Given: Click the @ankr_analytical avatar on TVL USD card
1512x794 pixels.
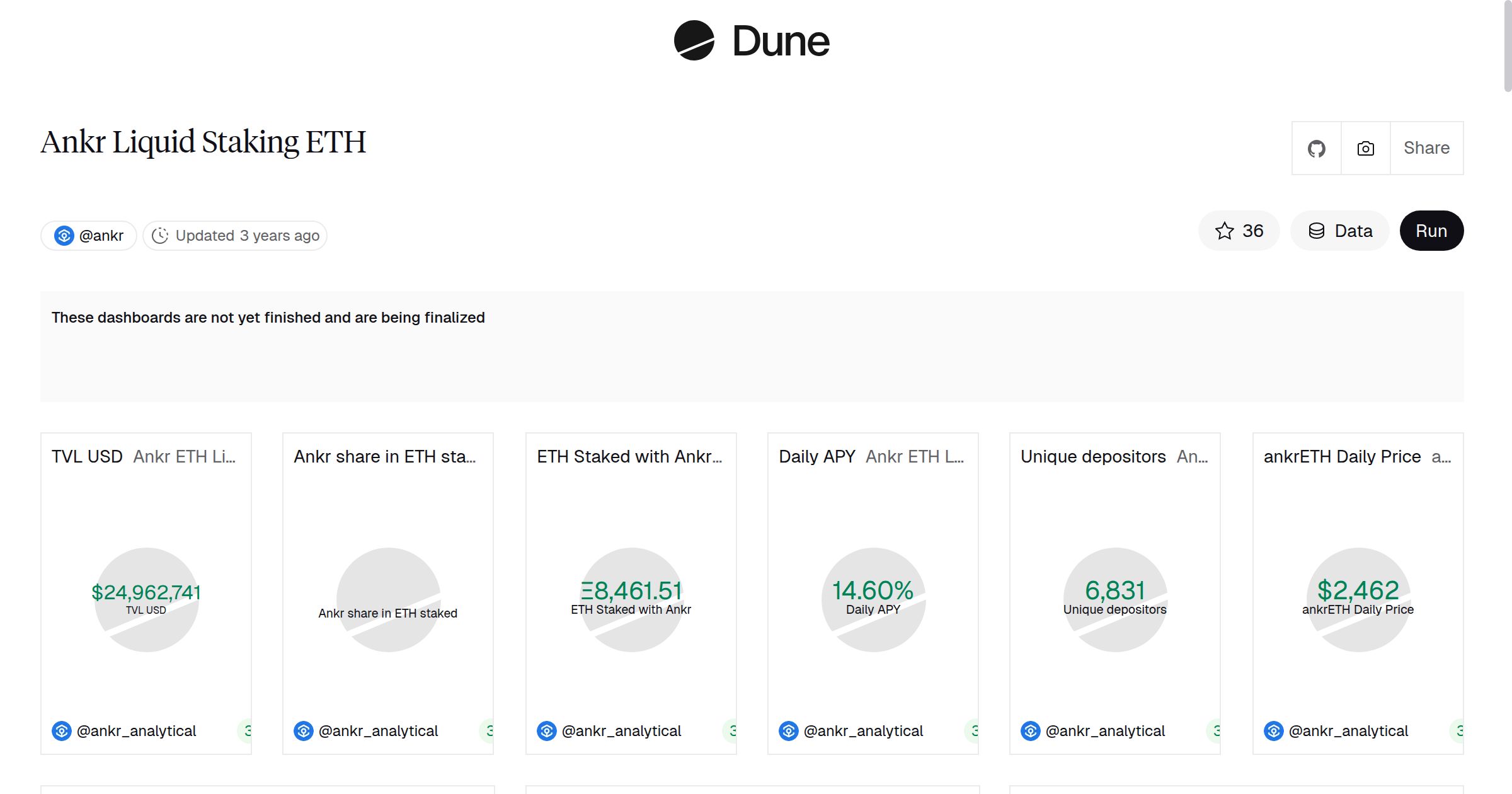Looking at the screenshot, I should pos(62,731).
